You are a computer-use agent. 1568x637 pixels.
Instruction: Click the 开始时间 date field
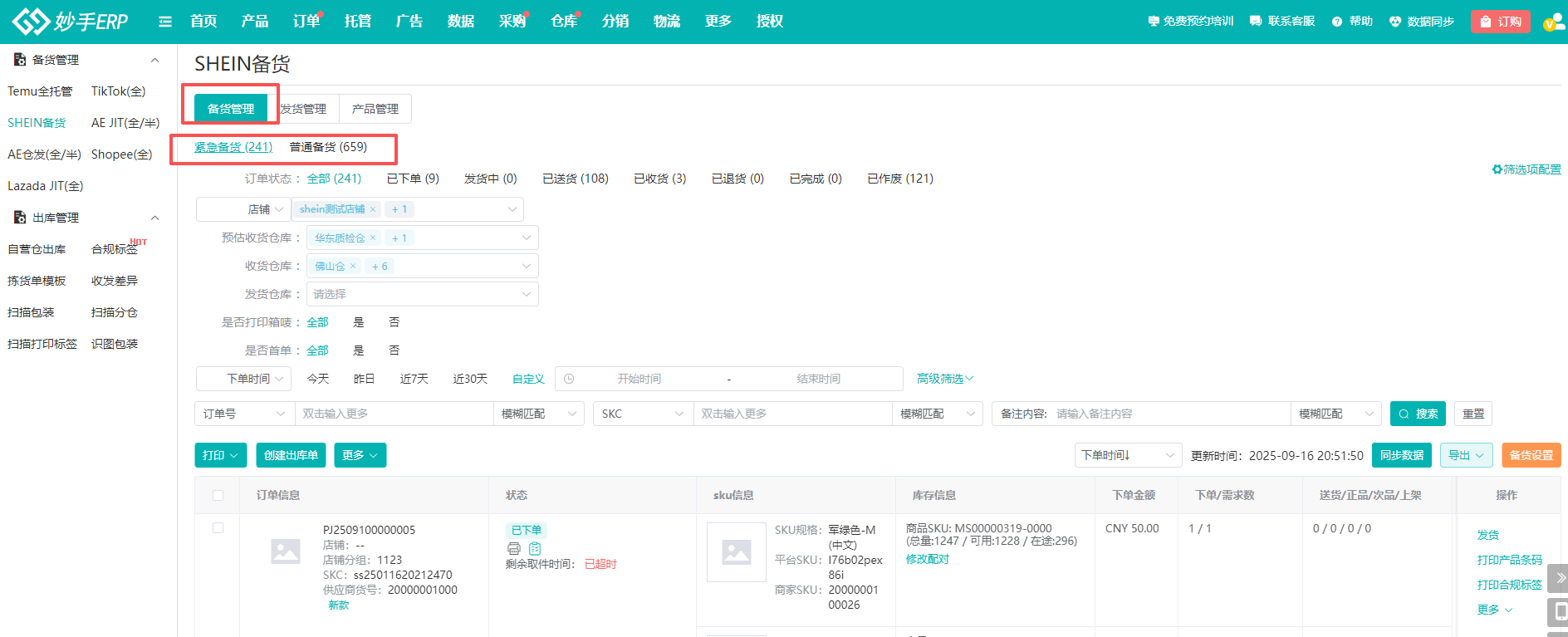639,379
